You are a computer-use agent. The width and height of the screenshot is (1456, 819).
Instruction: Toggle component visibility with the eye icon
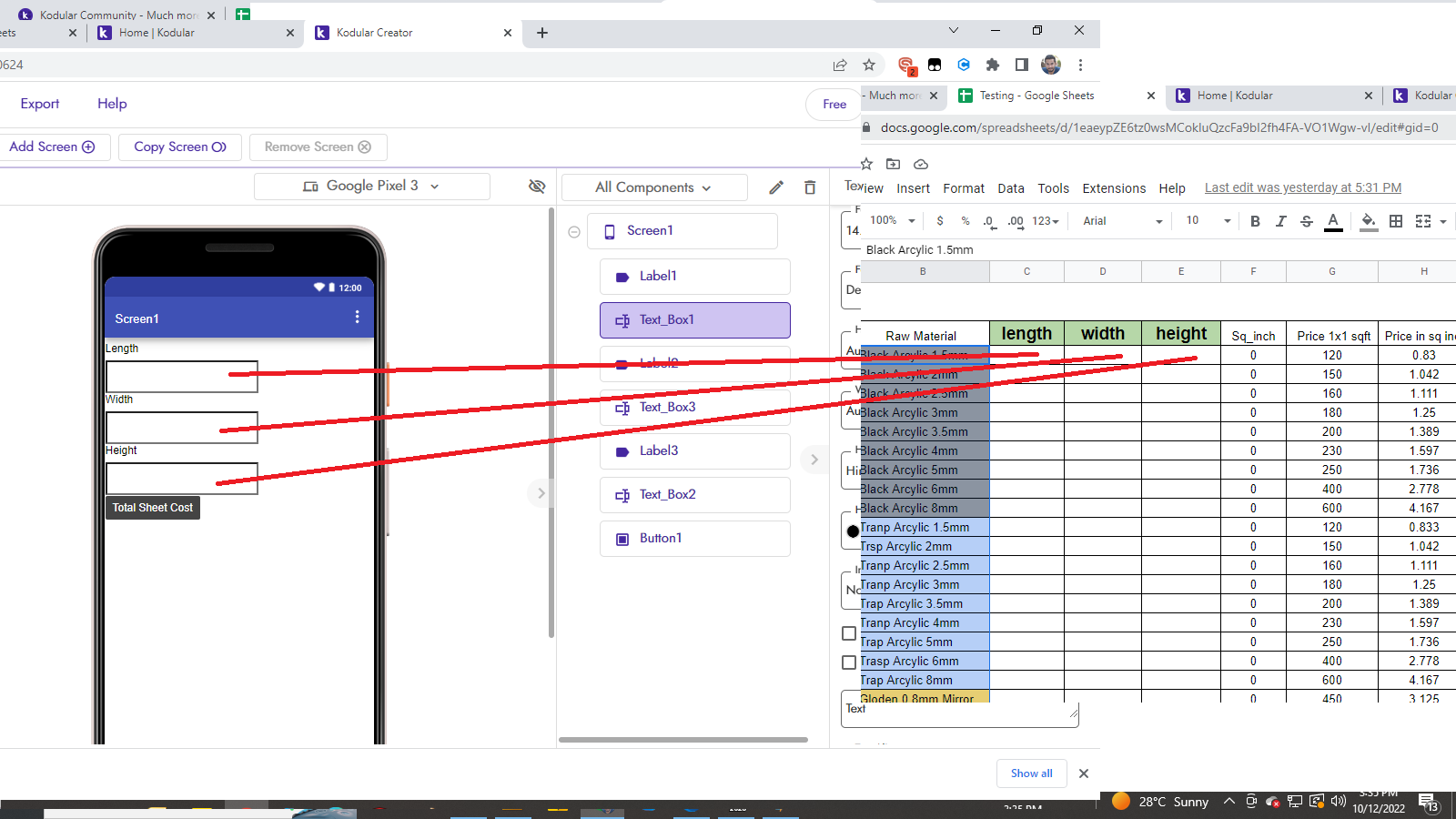tap(537, 186)
